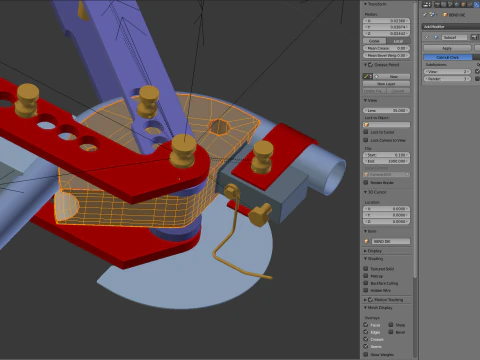Open the Object properties cube tab icon
Viewport: 480px width, 360px height.
point(463,5)
